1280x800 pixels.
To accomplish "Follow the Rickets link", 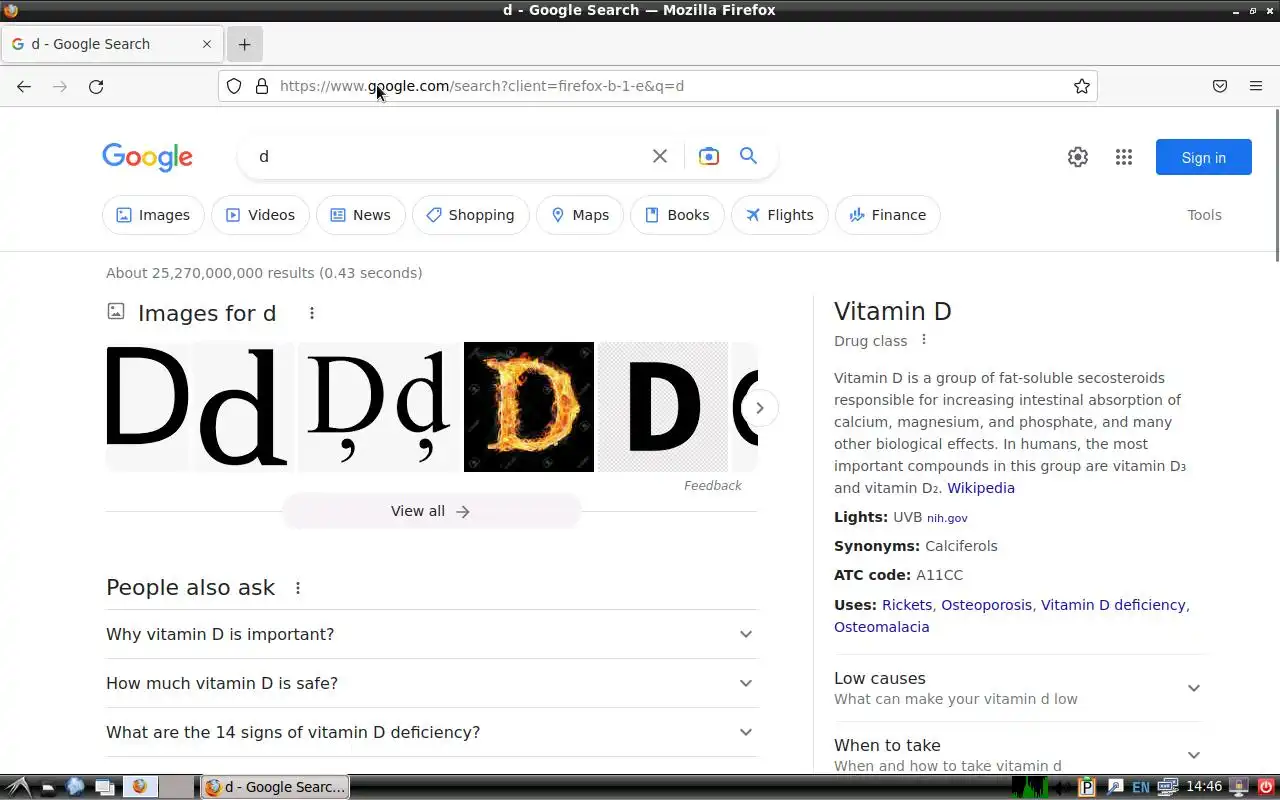I will (907, 605).
